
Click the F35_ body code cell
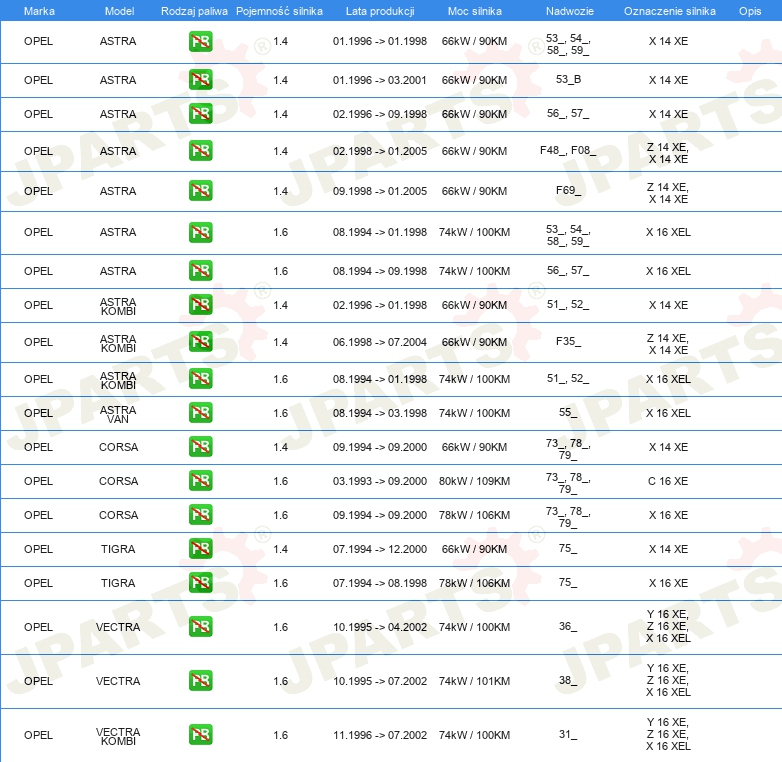[568, 341]
